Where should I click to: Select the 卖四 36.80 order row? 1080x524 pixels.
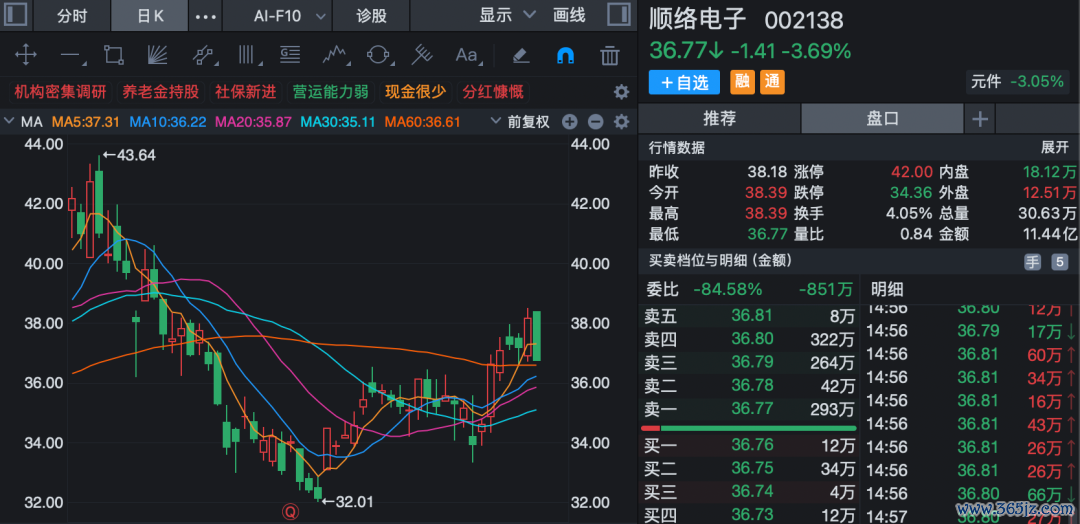pyautogui.click(x=749, y=339)
